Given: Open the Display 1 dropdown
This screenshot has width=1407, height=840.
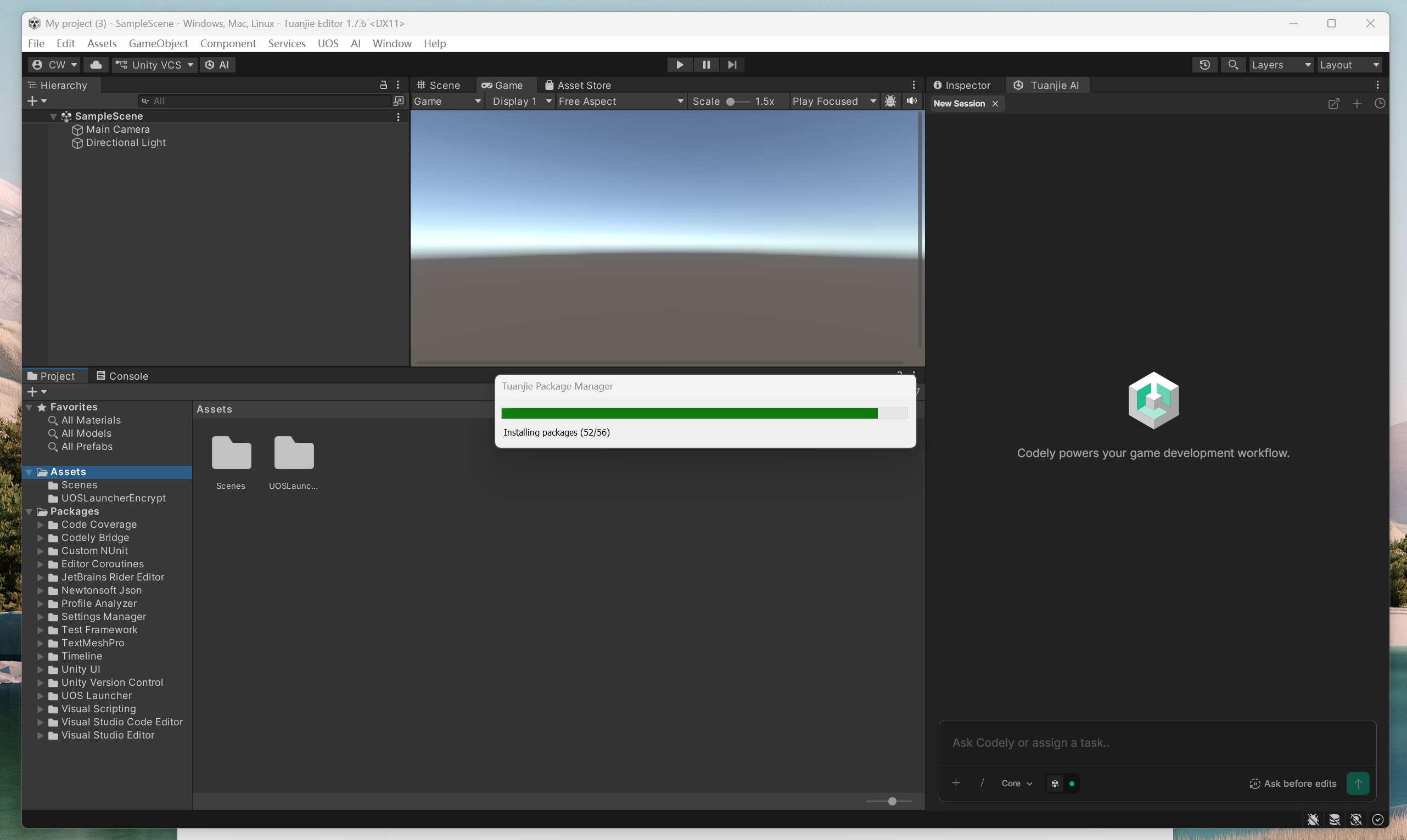Looking at the screenshot, I should [521, 102].
